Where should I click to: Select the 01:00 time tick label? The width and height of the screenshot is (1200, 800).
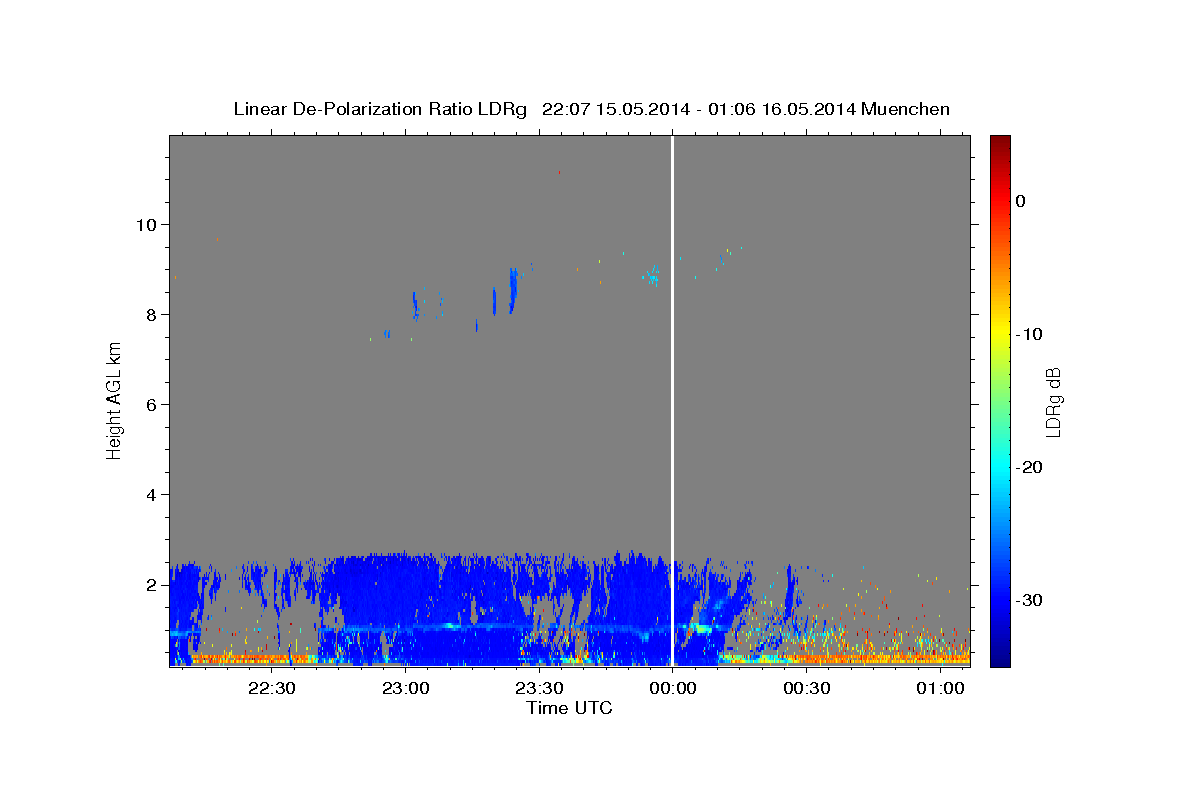pos(940,688)
